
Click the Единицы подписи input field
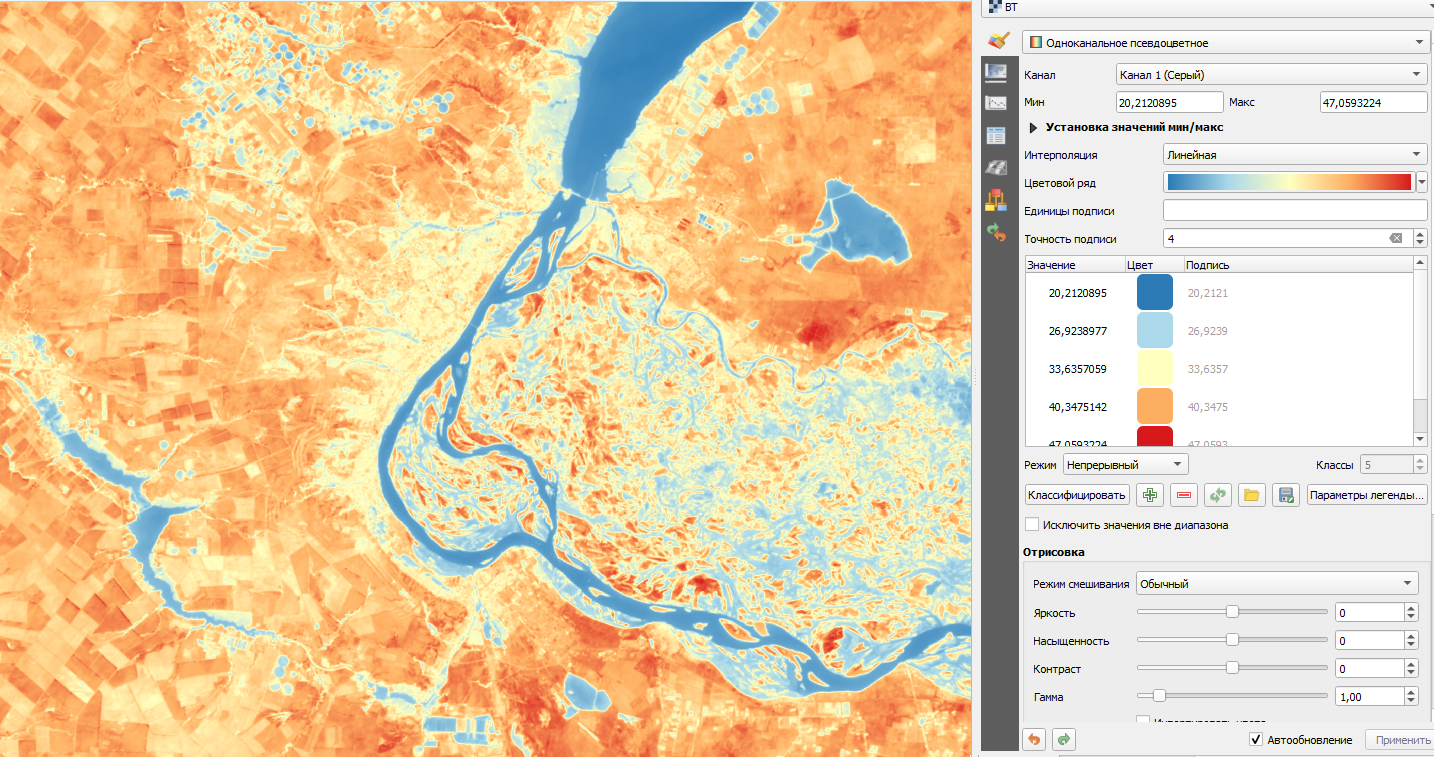pos(1295,210)
